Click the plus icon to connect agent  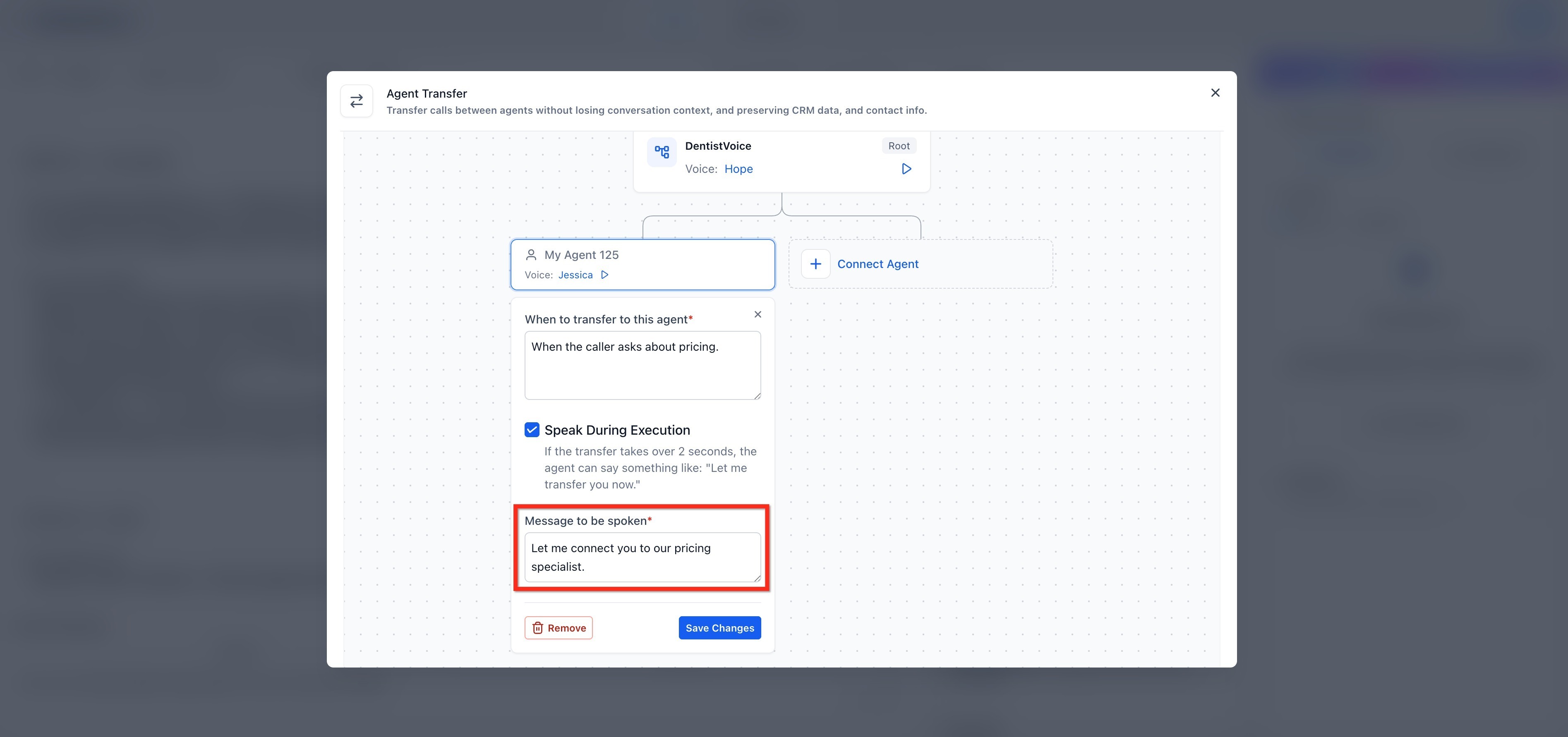point(816,264)
